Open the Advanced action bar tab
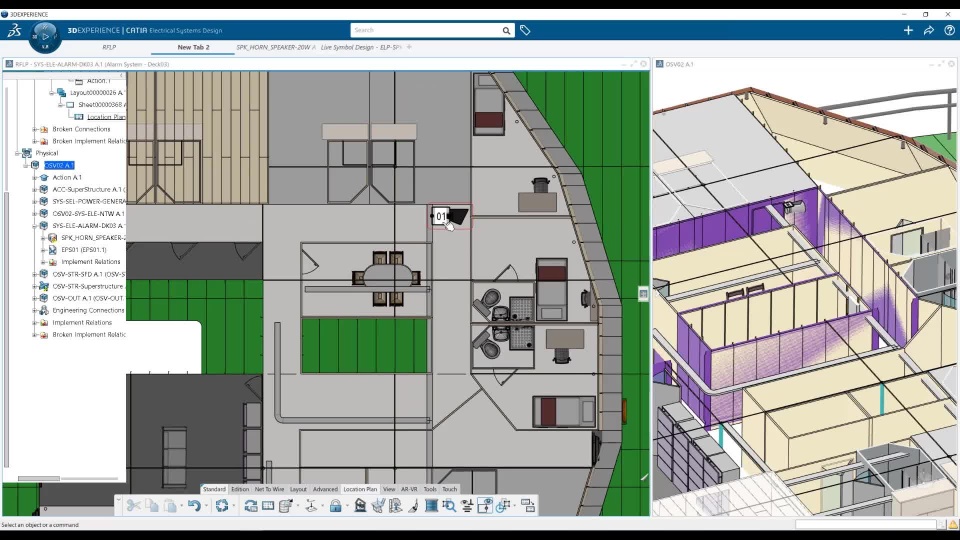 point(325,489)
